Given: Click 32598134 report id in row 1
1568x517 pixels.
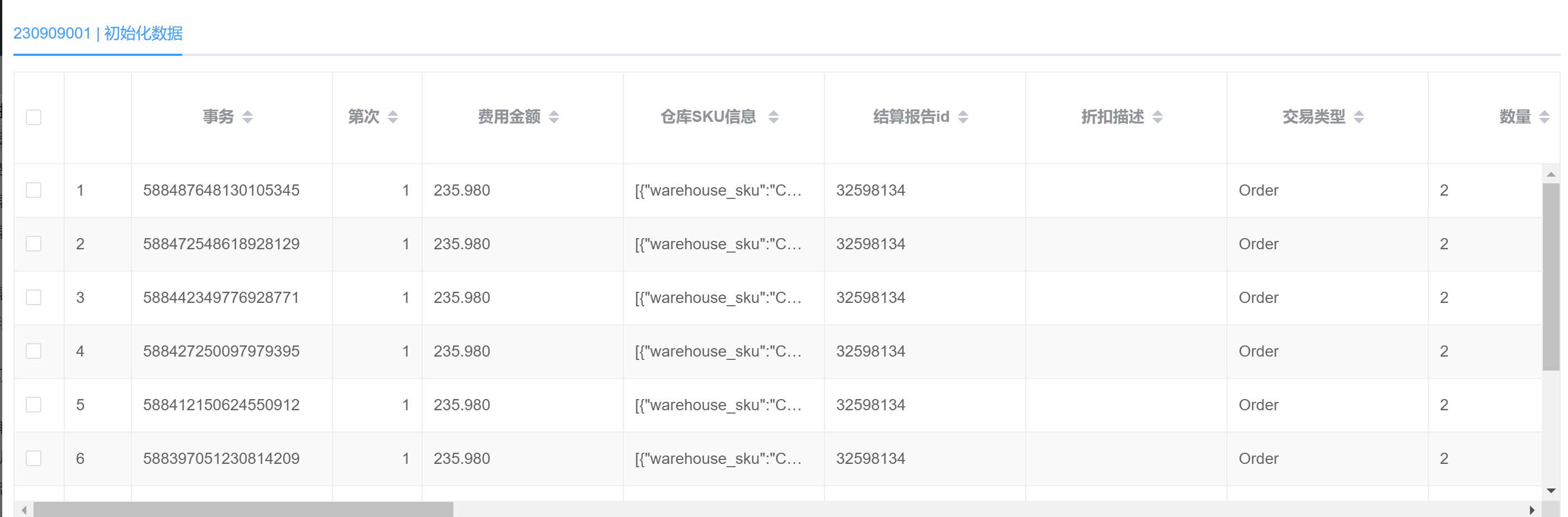Looking at the screenshot, I should (x=870, y=190).
